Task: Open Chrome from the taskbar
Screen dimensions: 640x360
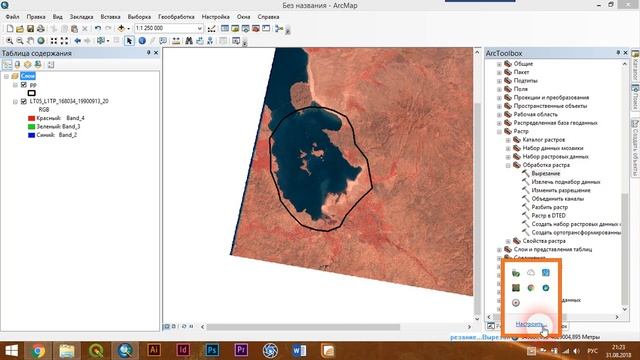Action: coord(38,350)
